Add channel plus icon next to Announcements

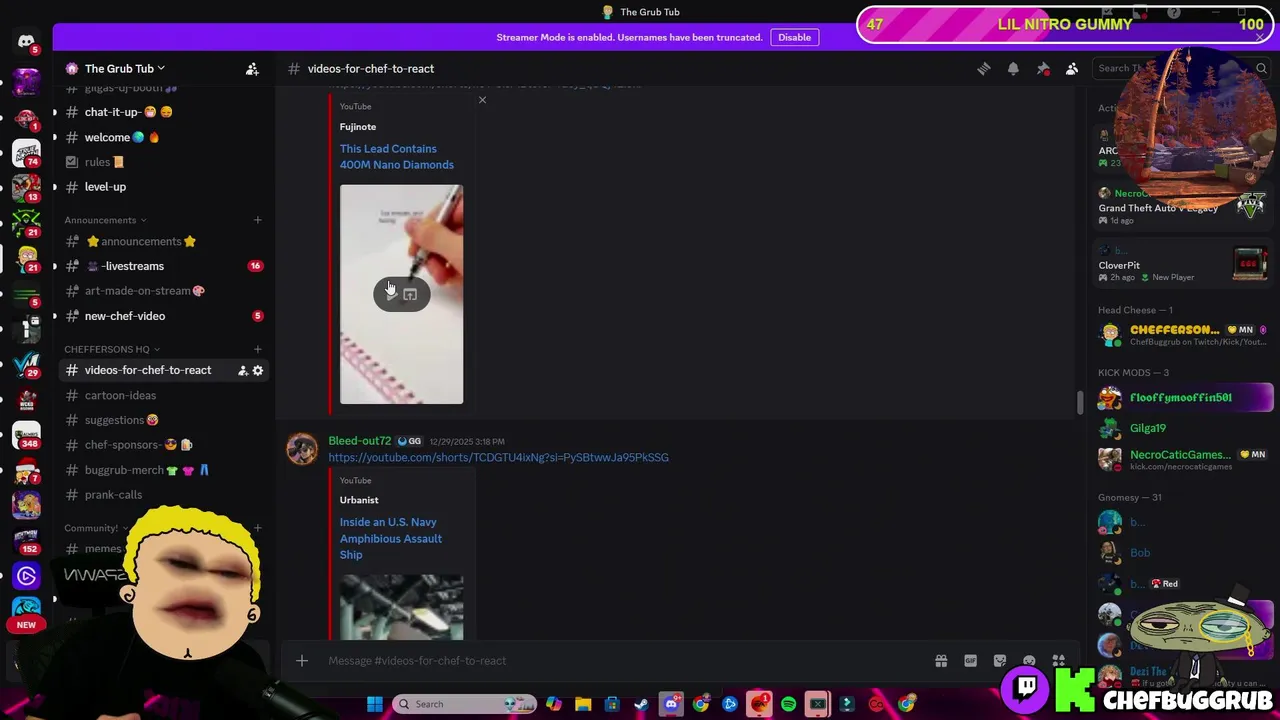point(257,220)
